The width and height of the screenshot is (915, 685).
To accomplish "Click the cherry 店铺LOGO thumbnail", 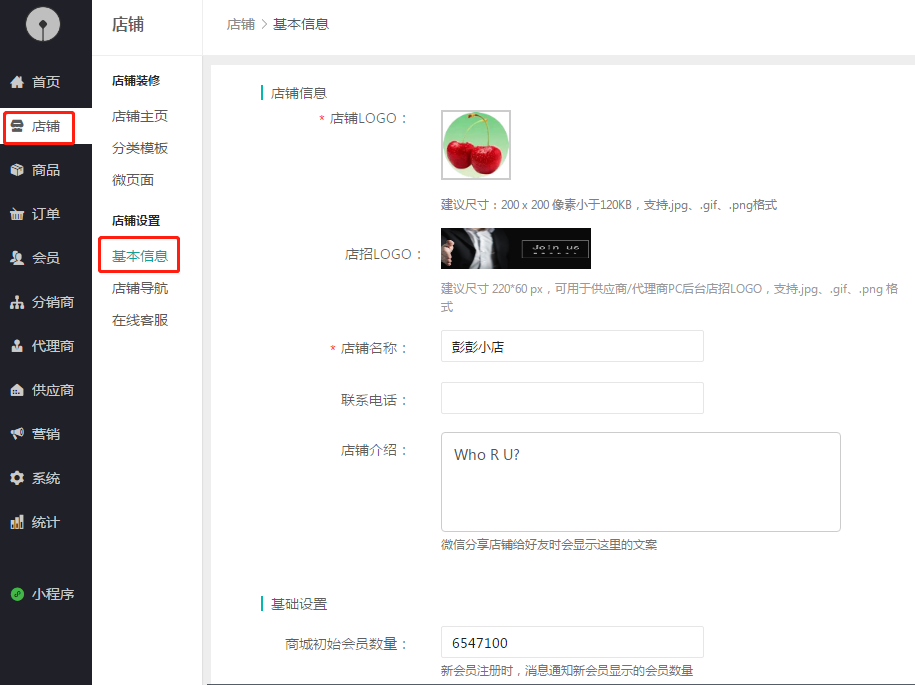I will click(476, 145).
